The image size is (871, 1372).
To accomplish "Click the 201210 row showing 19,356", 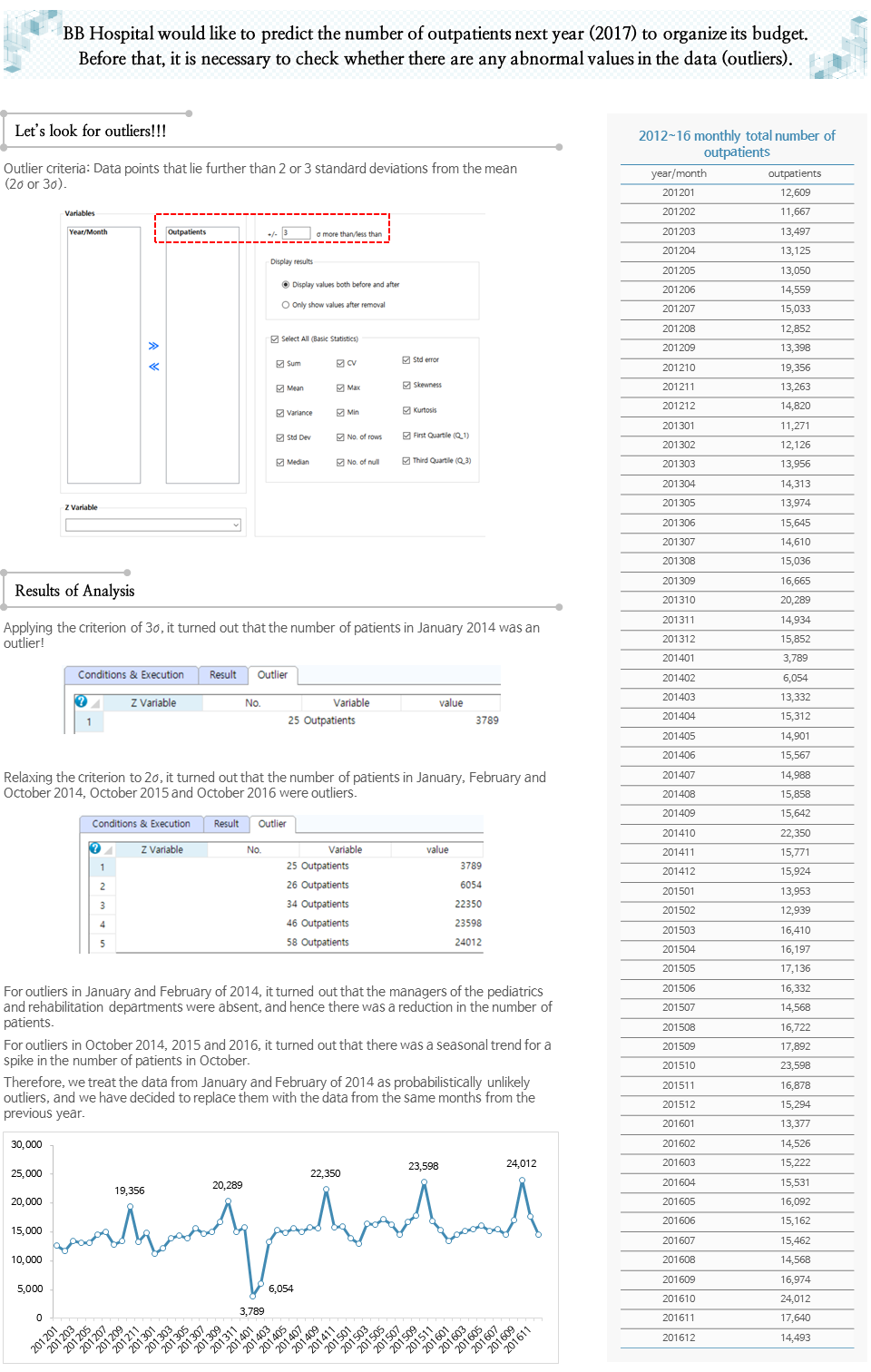I will (x=737, y=367).
